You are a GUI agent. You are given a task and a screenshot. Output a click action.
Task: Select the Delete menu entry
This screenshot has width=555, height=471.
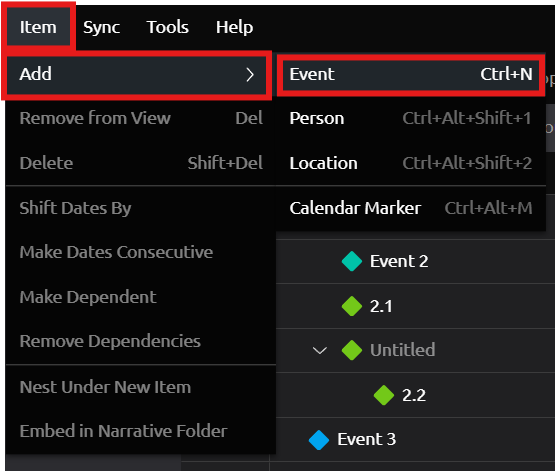pyautogui.click(x=141, y=163)
